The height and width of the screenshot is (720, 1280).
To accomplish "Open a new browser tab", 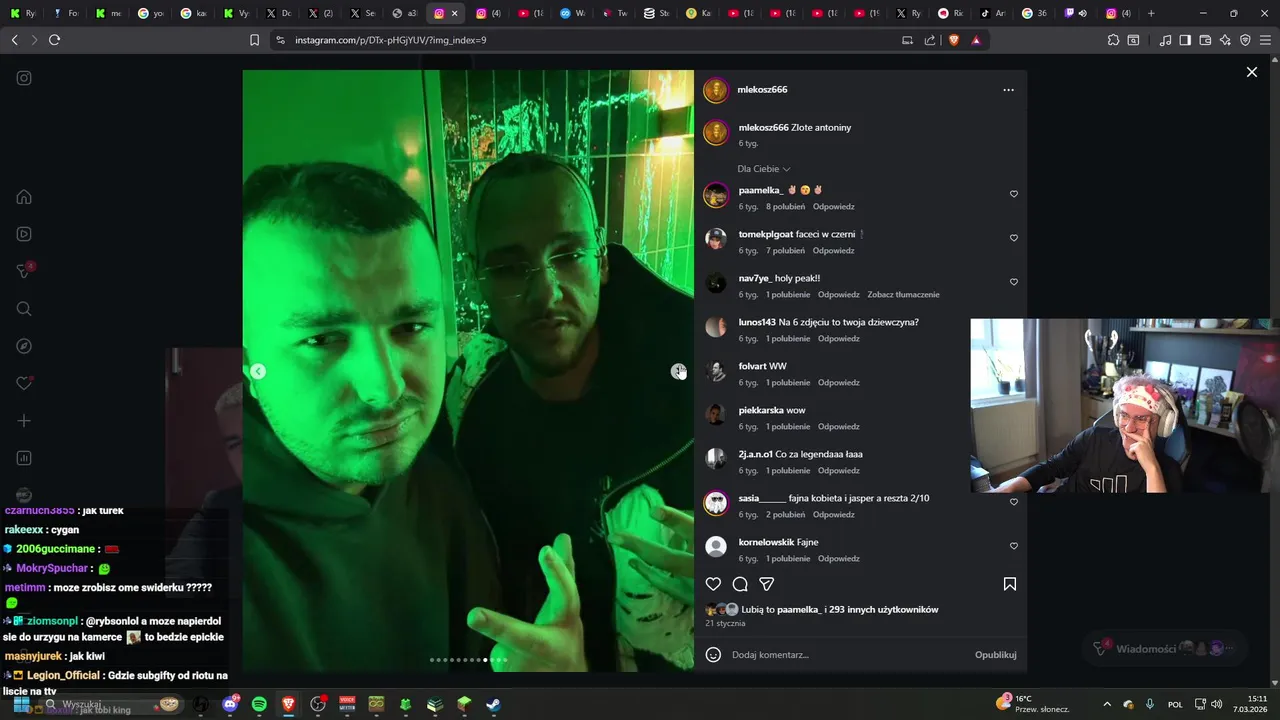I will (x=1151, y=13).
